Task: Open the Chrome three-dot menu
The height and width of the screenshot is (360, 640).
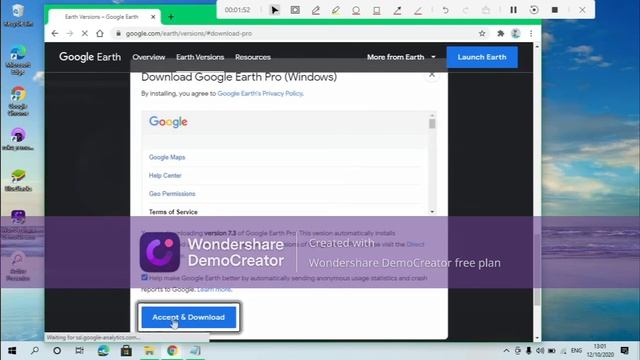Action: pos(531,33)
